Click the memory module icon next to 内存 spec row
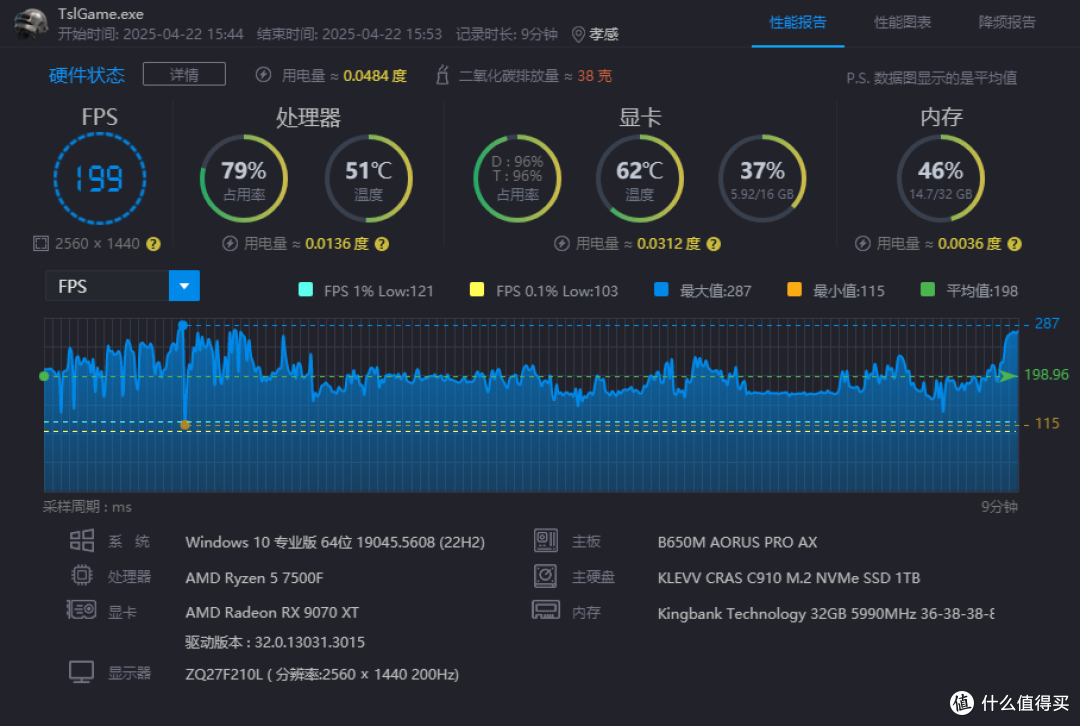The width and height of the screenshot is (1080, 726). pyautogui.click(x=546, y=610)
